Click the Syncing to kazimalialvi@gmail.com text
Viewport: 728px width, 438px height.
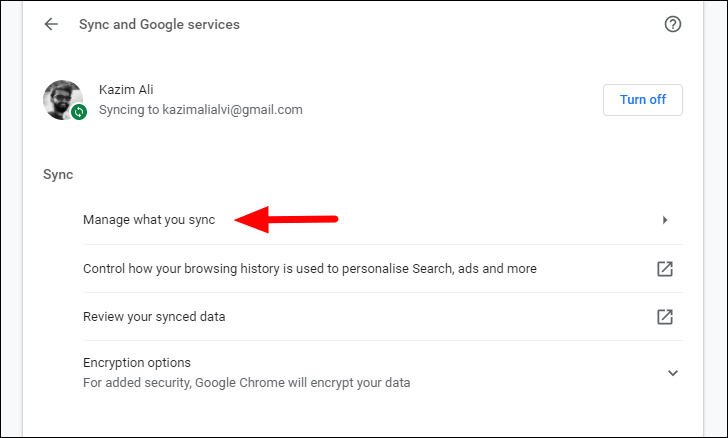click(201, 110)
